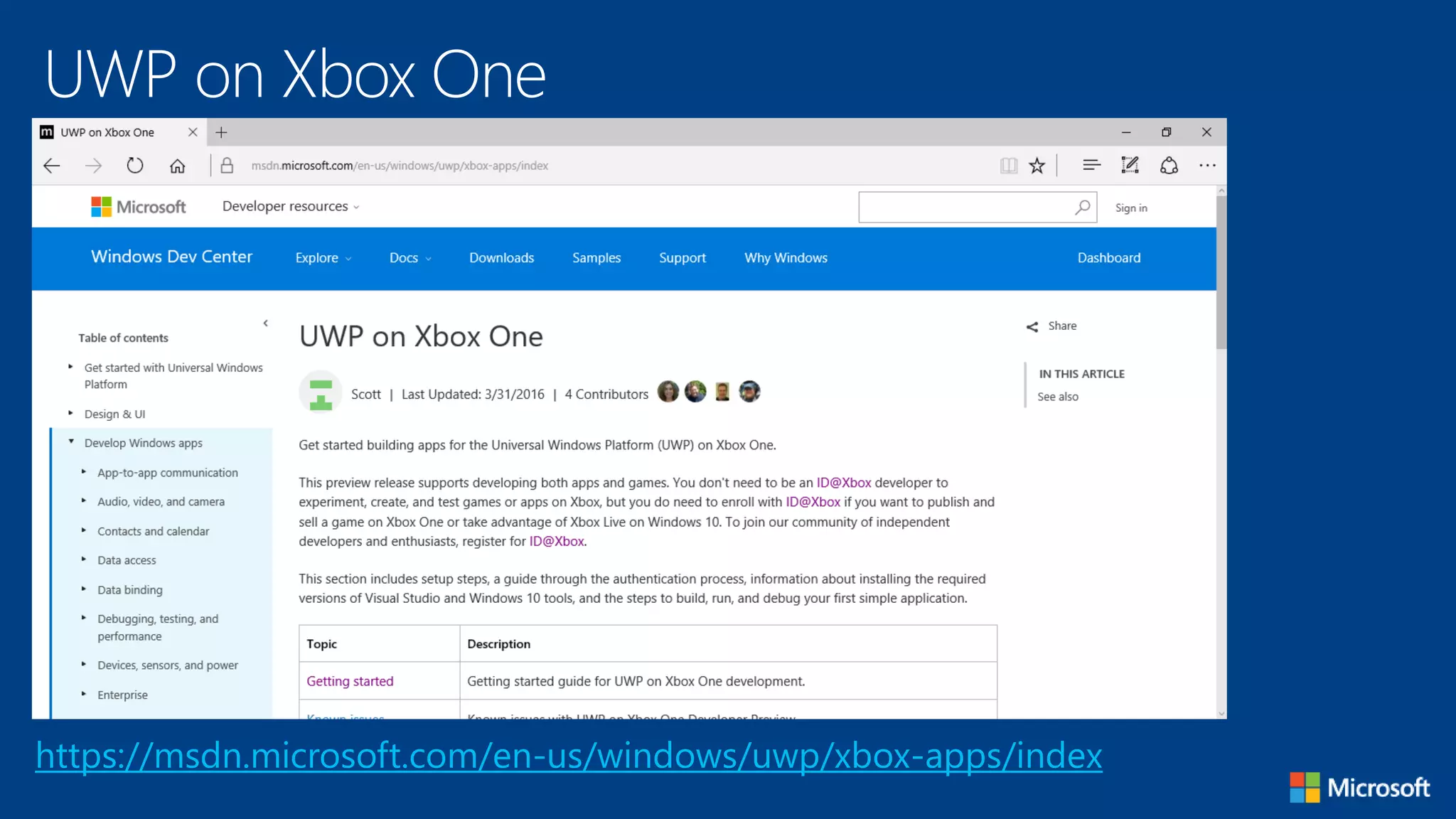Click the padlock security icon

[x=227, y=166]
